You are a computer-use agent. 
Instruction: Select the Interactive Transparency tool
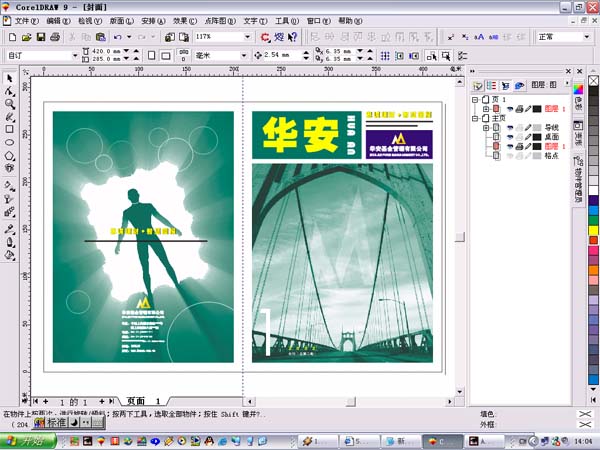(x=10, y=199)
